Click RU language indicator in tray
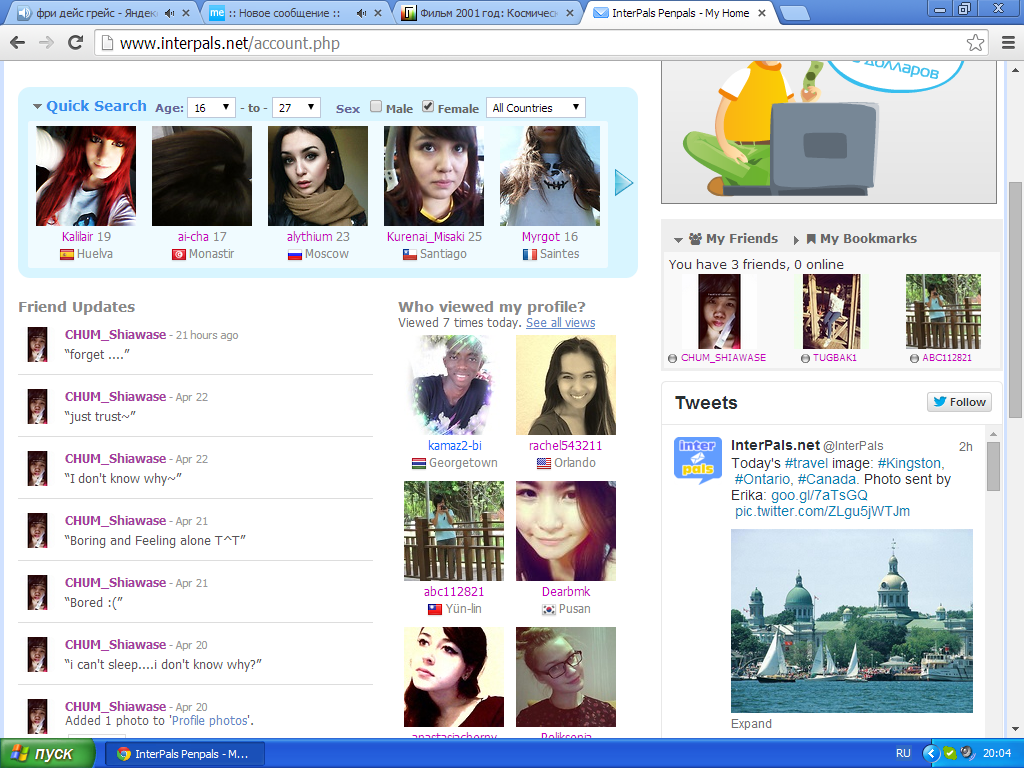The height and width of the screenshot is (768, 1024). 903,753
